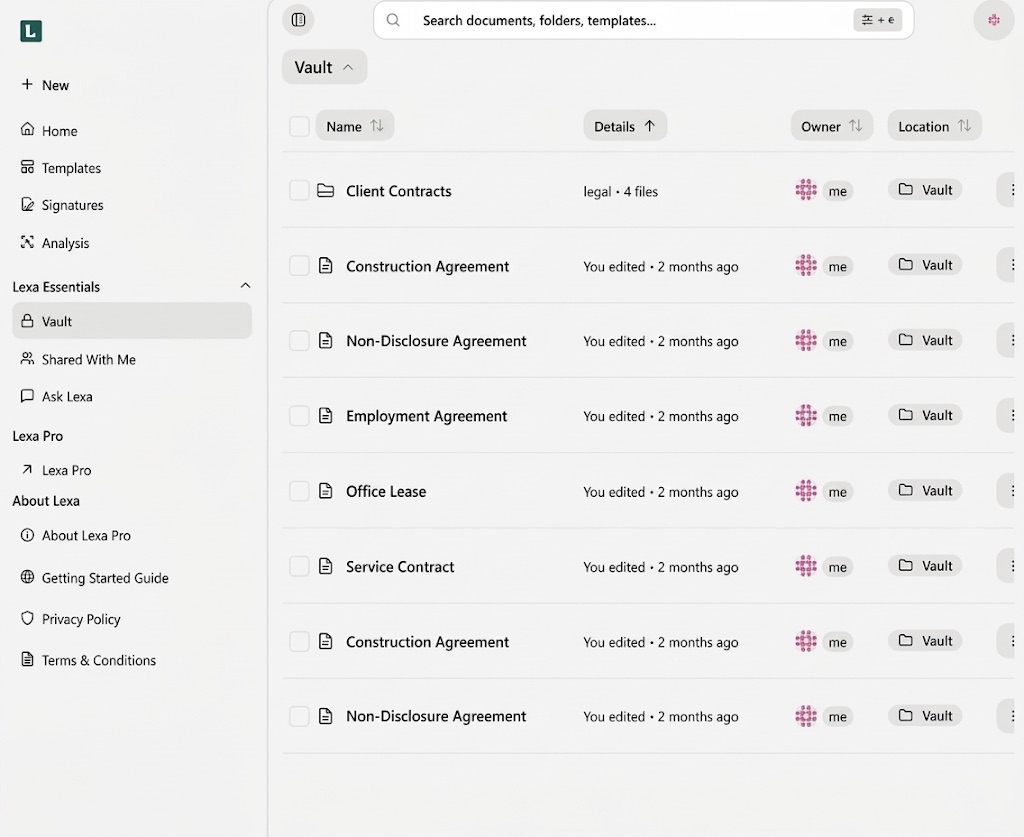Click owner avatar on Service Contract row
This screenshot has height=837, width=1024.
[x=806, y=566]
